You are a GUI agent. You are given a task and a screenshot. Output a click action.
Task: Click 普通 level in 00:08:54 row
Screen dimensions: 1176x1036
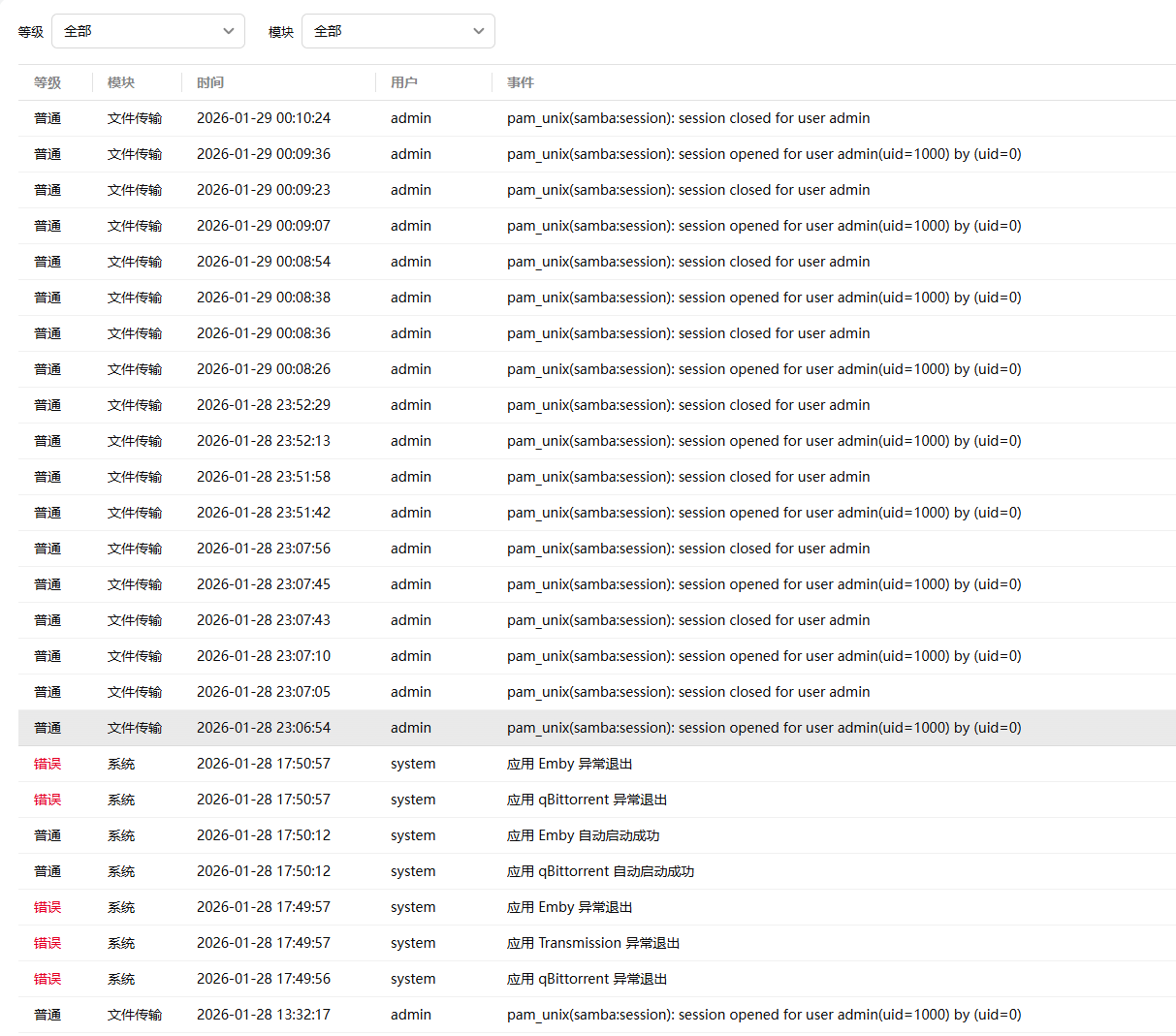pyautogui.click(x=48, y=262)
